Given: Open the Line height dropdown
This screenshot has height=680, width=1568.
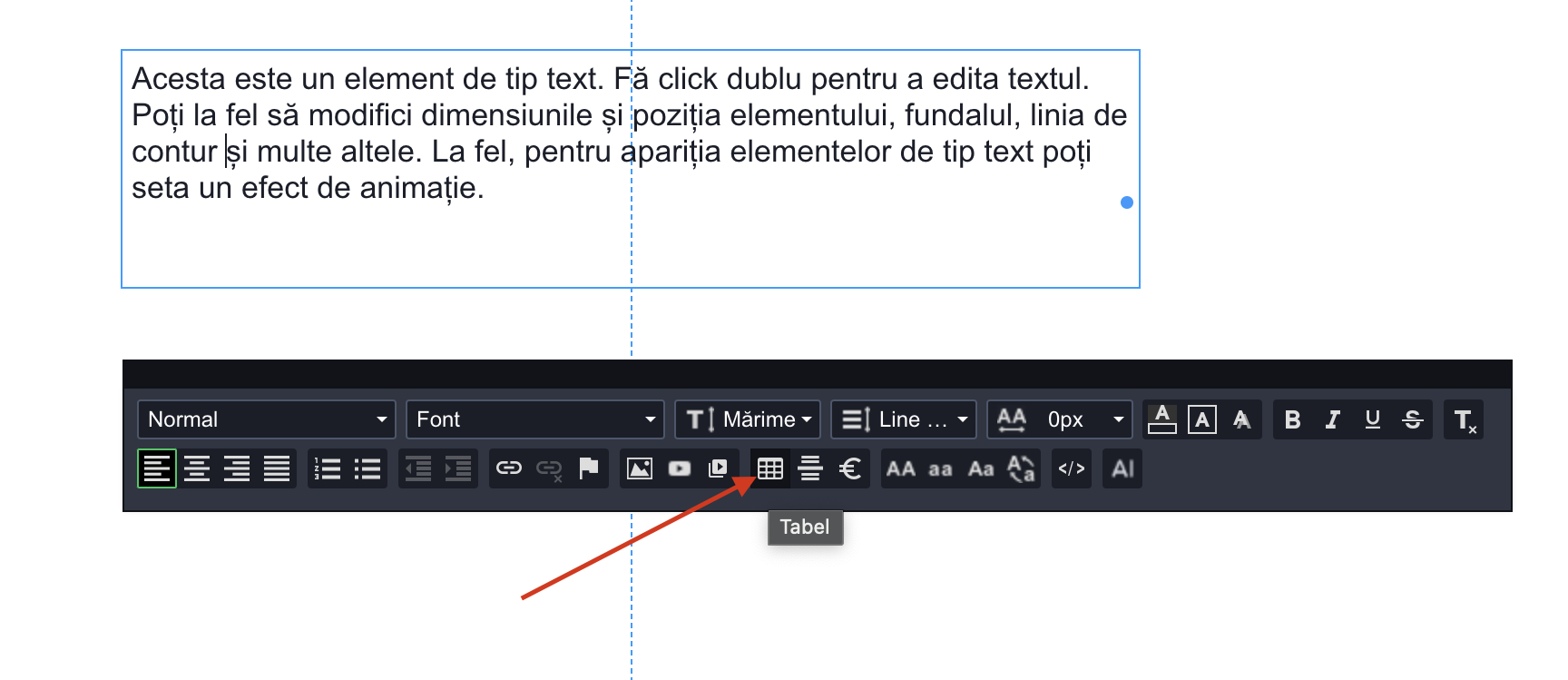Looking at the screenshot, I should [904, 419].
